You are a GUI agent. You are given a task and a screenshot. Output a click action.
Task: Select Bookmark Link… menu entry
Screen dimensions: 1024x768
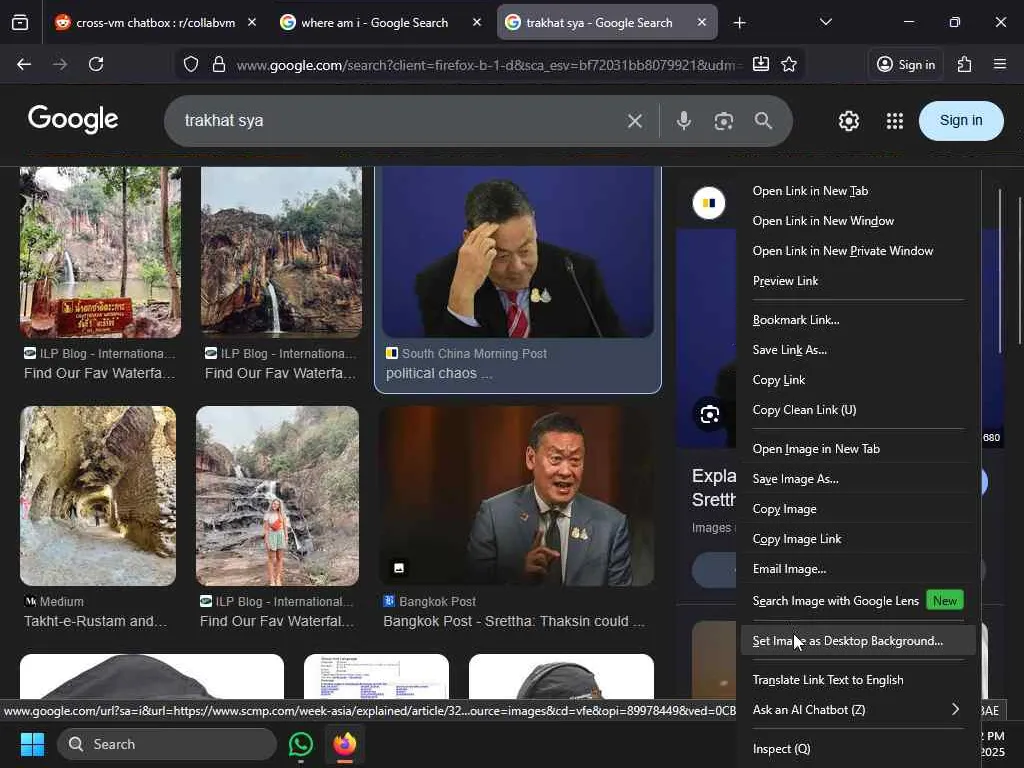(856, 320)
